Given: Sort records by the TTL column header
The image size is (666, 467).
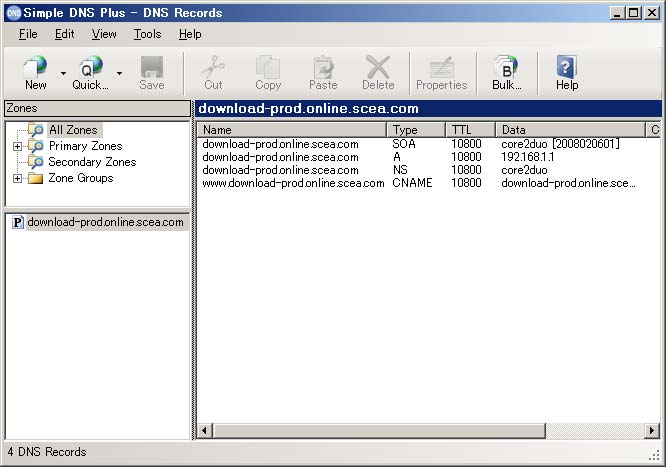Looking at the screenshot, I should coord(471,130).
